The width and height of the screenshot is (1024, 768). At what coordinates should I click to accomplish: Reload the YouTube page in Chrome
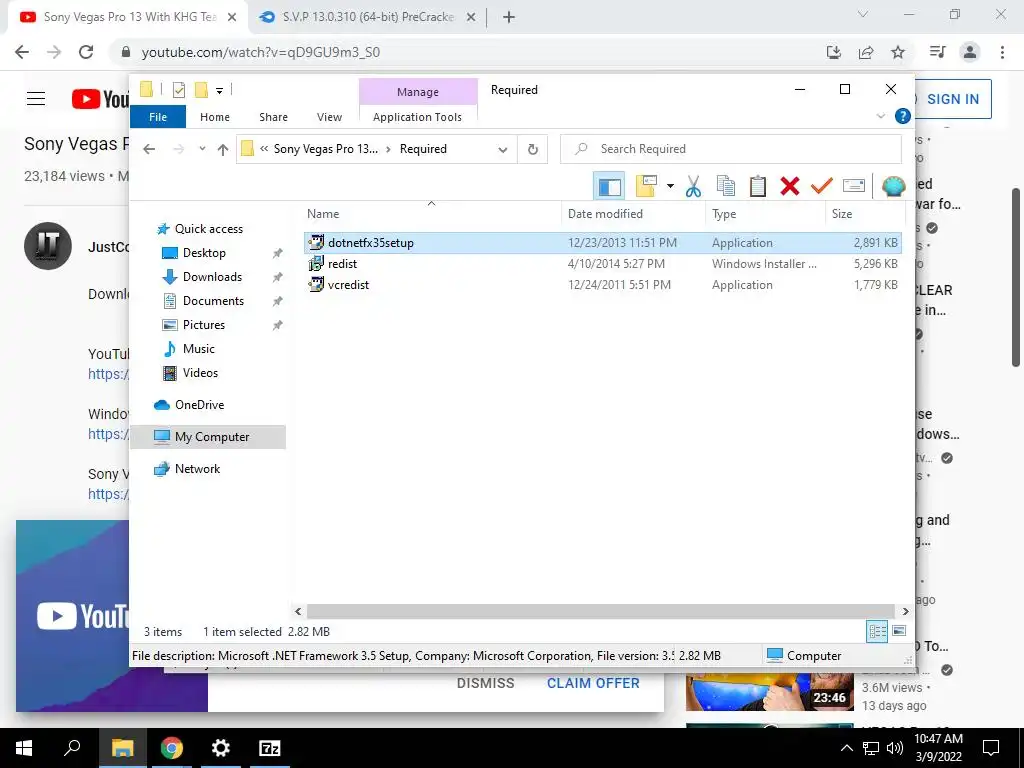coord(86,52)
